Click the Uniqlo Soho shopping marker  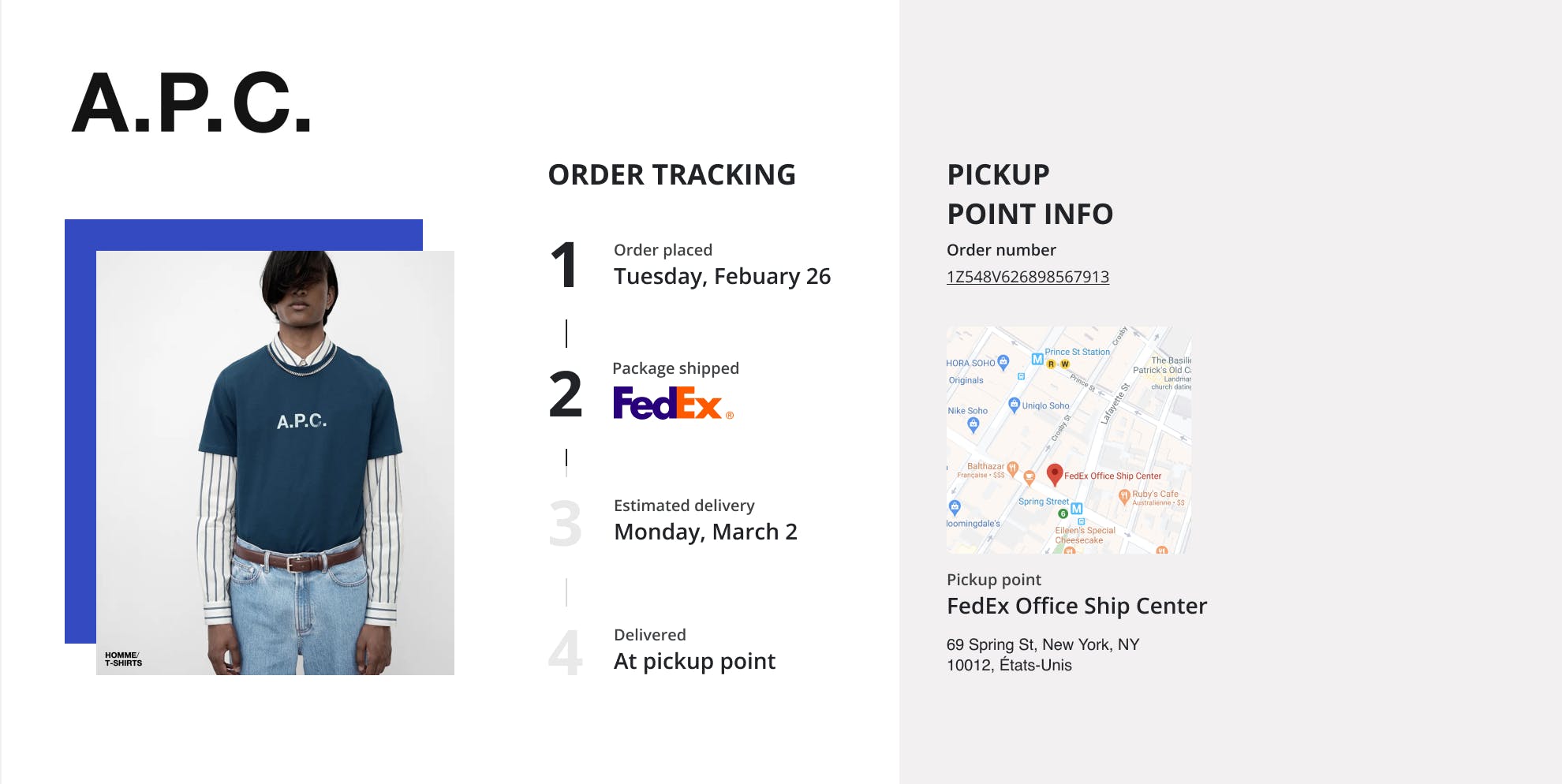coord(1015,405)
